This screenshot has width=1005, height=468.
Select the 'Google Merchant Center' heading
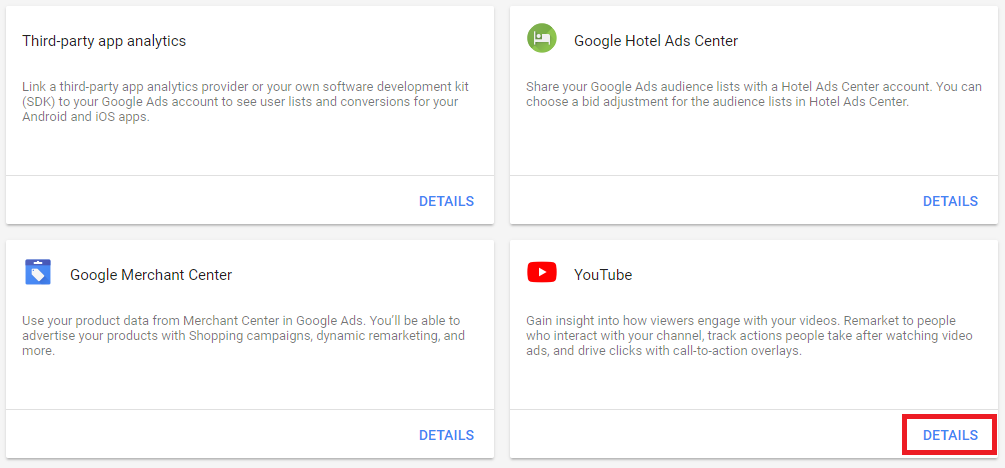point(151,275)
